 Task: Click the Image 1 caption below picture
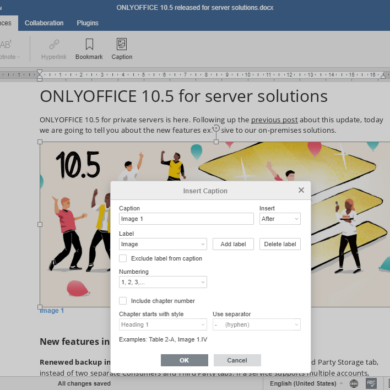tap(52, 311)
